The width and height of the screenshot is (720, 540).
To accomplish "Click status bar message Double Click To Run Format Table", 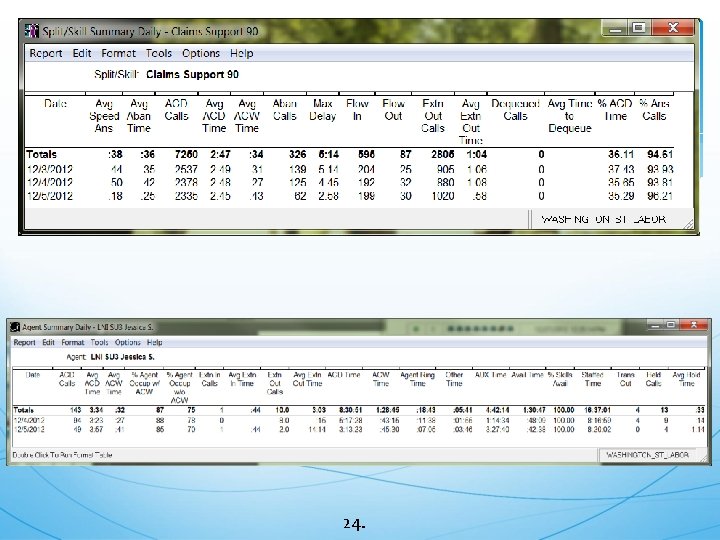I will click(x=62, y=455).
